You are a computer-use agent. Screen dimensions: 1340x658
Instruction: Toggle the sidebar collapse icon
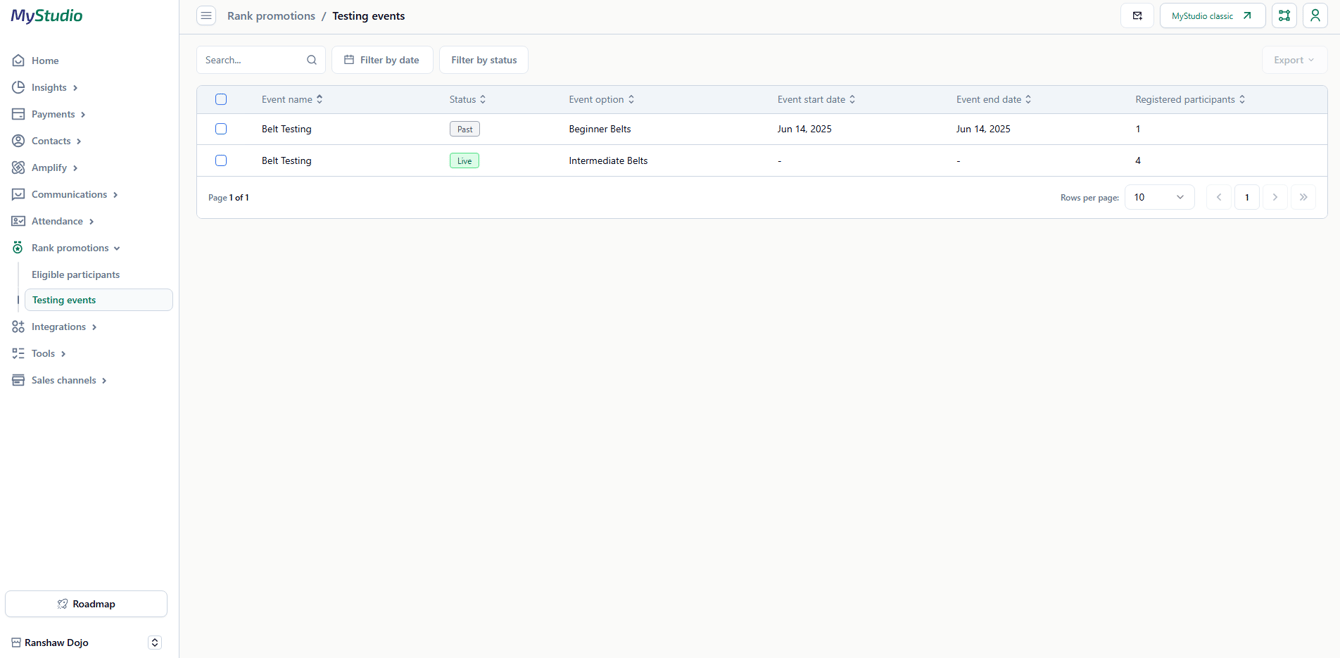tap(206, 16)
